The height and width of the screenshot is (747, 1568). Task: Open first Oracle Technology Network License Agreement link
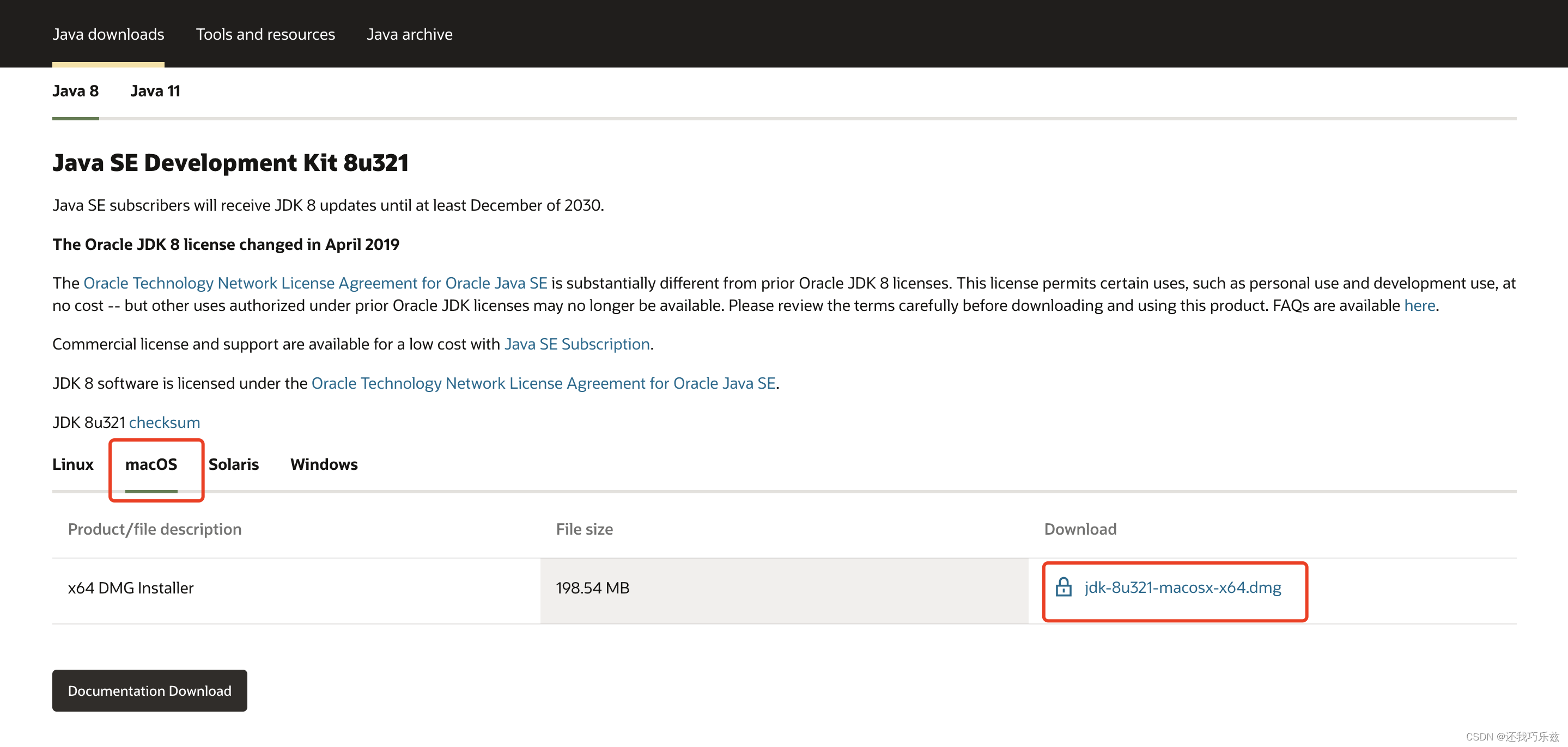click(315, 284)
